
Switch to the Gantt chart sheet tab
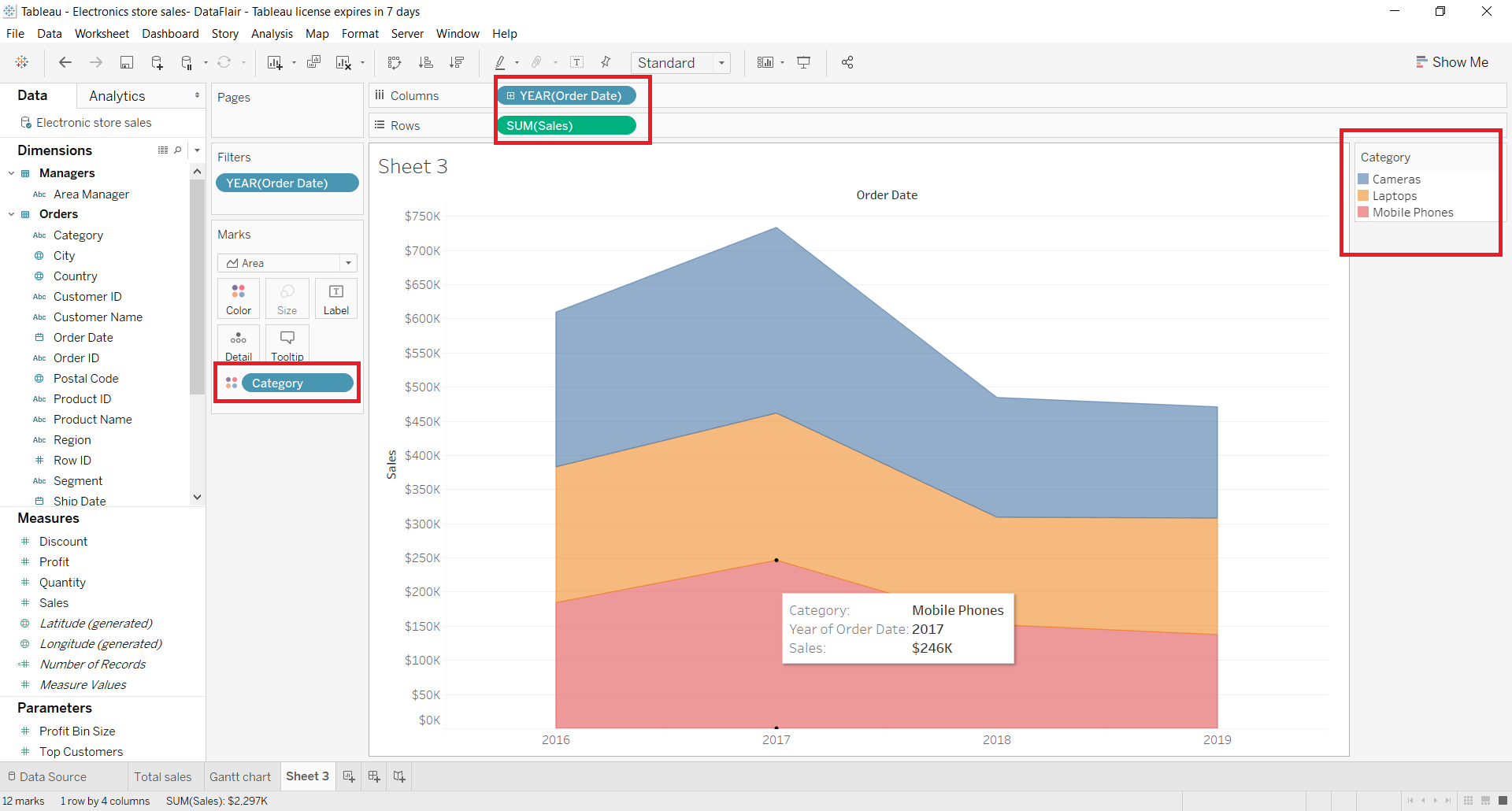(x=240, y=777)
